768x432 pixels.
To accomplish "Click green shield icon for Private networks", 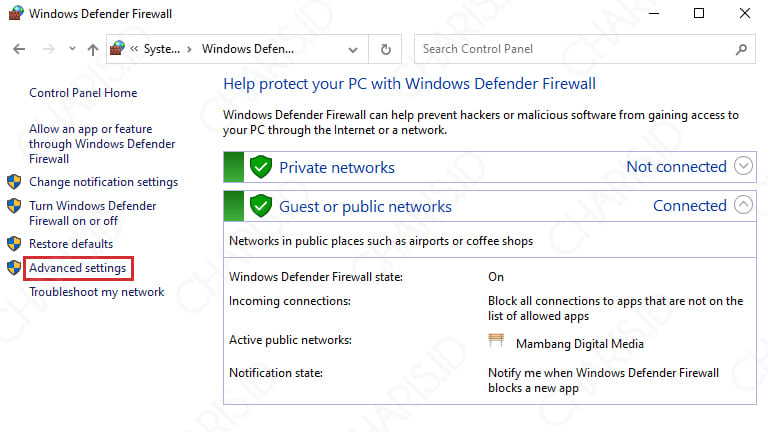I will (x=261, y=167).
